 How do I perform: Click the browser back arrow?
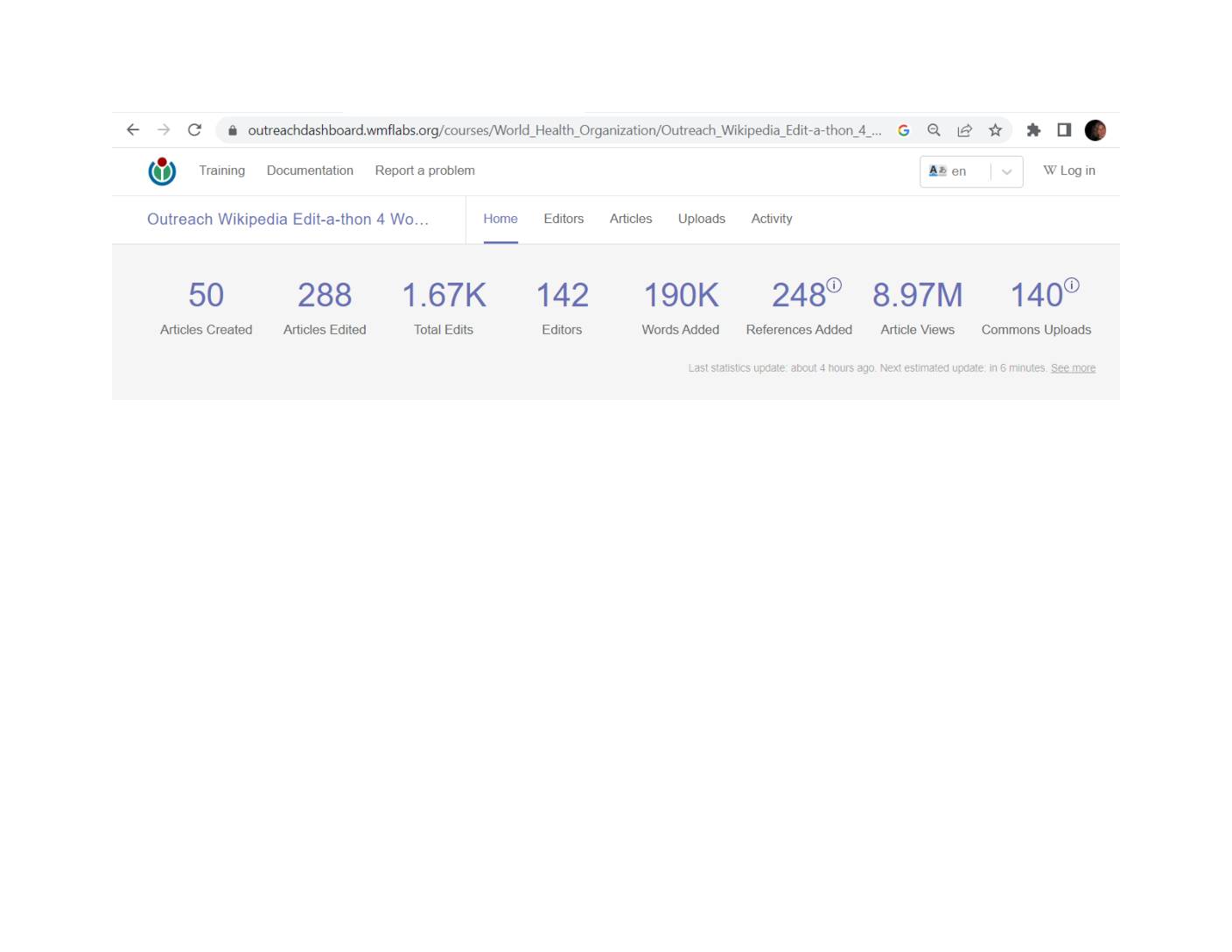pos(133,129)
